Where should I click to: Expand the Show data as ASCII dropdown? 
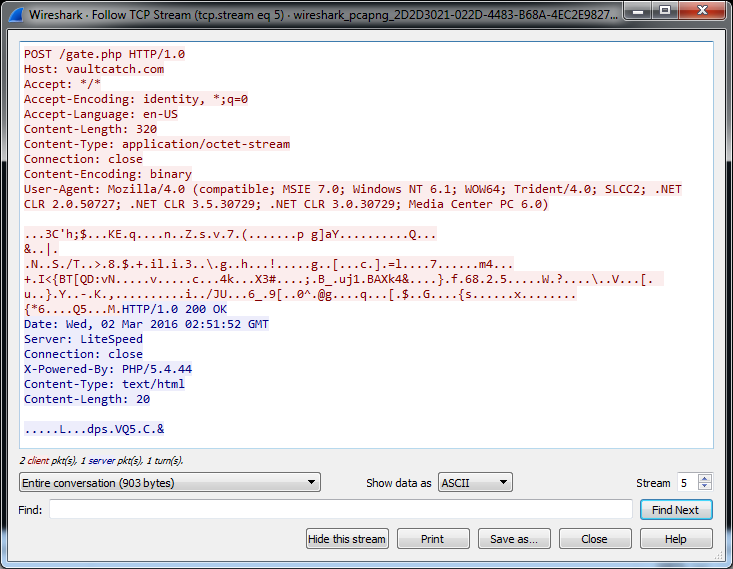[475, 483]
